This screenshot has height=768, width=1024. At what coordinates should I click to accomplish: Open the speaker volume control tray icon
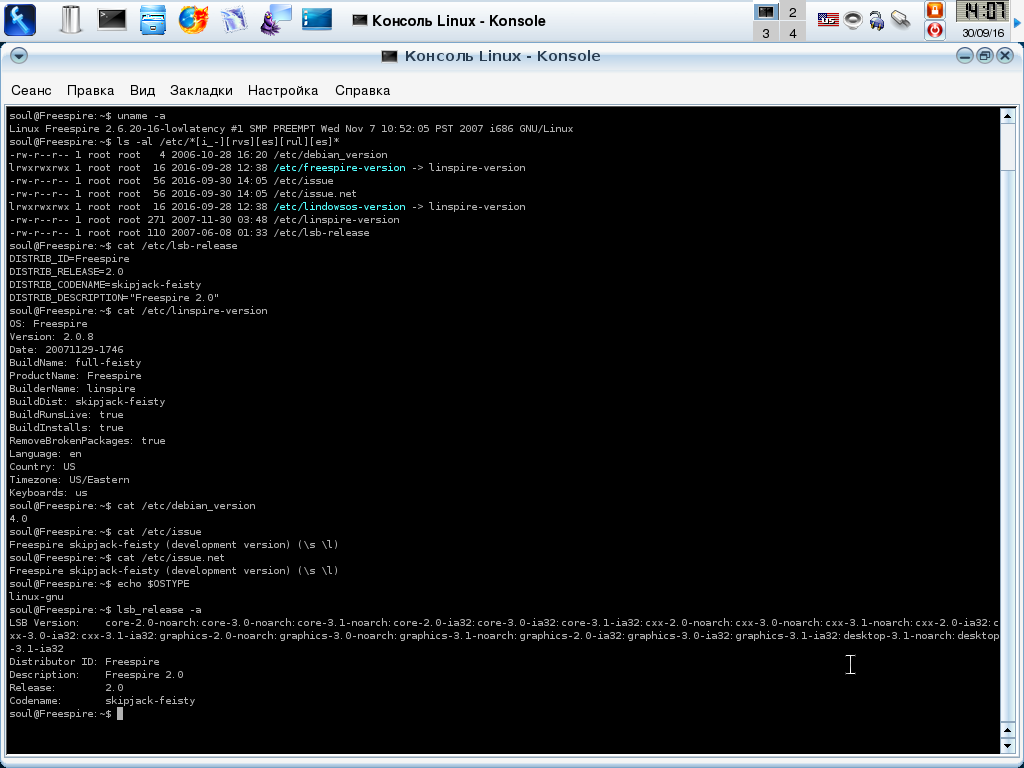(852, 20)
